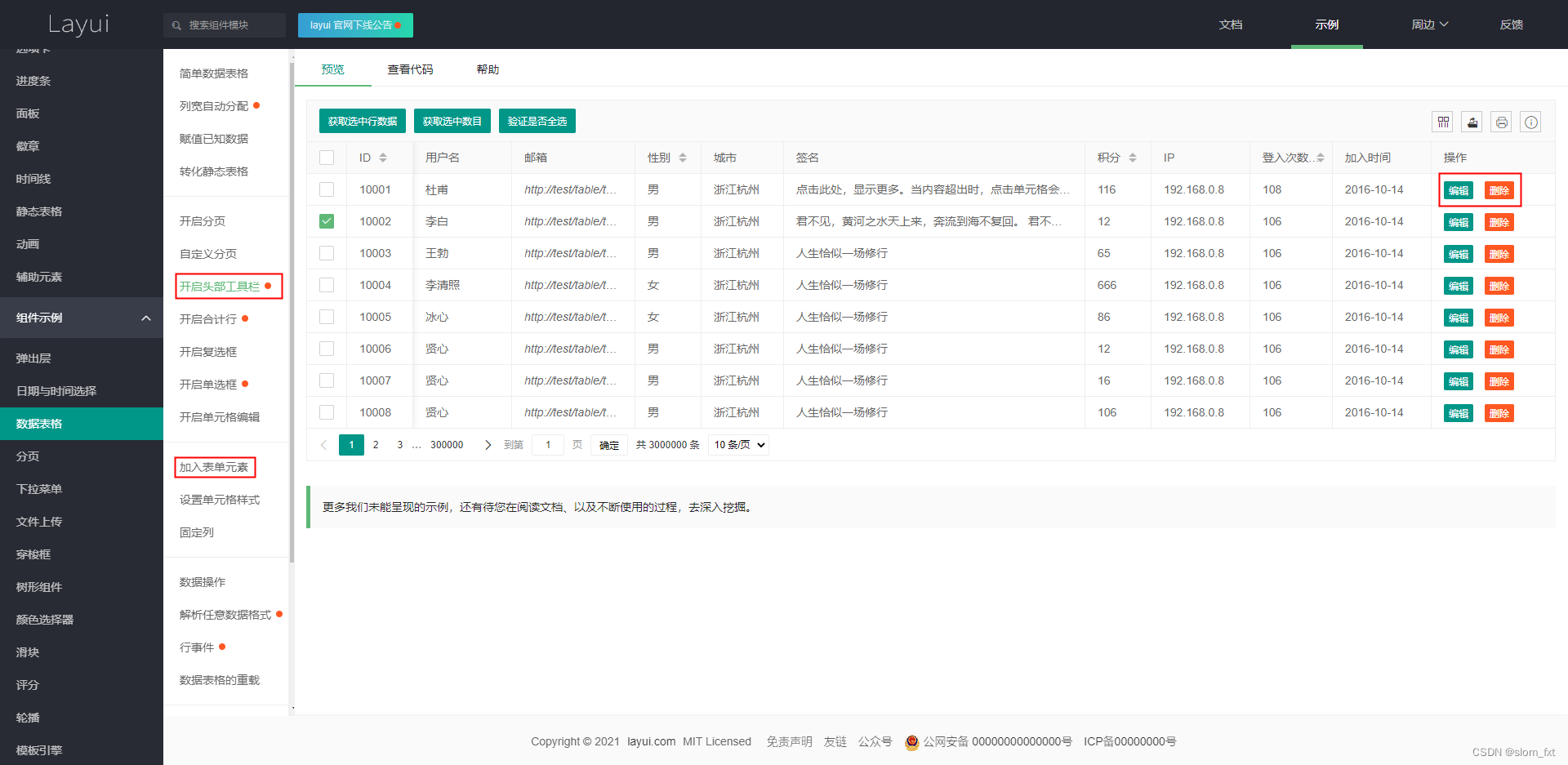Image resolution: width=1568 pixels, height=765 pixels.
Task: Click the info tips icon
Action: [x=1531, y=122]
